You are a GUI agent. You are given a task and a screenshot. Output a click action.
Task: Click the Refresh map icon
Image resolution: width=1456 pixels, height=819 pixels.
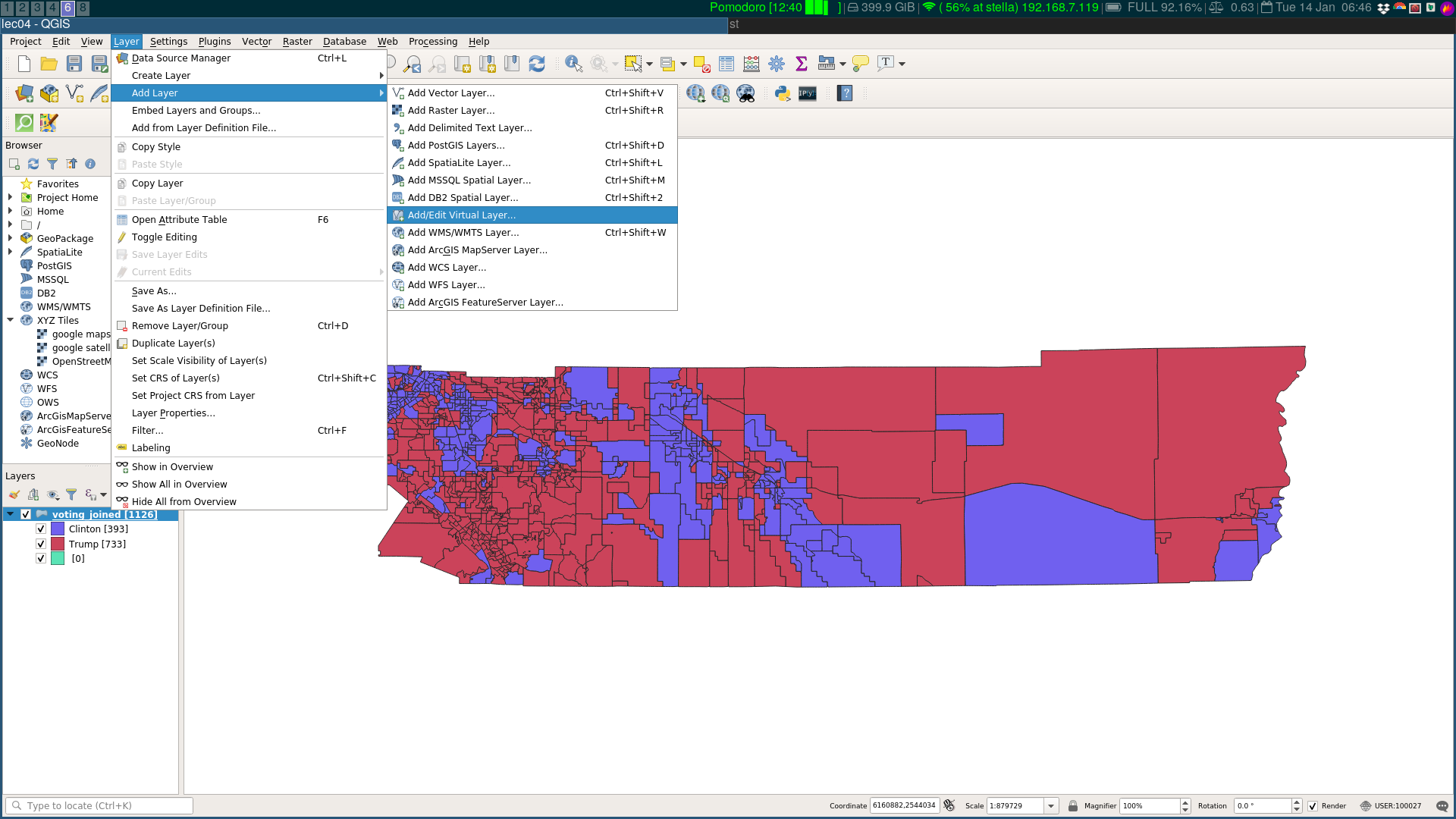point(537,64)
